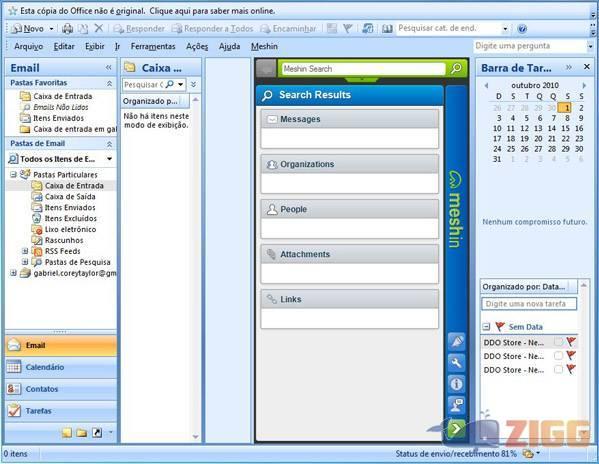Expand Pastas de Pesquisa folder
This screenshot has width=599, height=464.
tap(25, 262)
